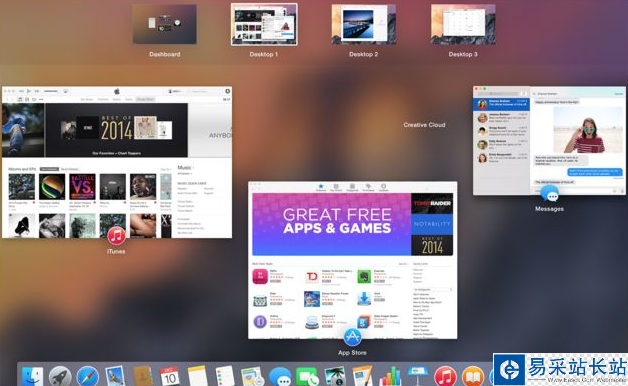Viewport: 628px width, 386px height.
Task: Click Todoist TD app icon in App Store
Action: tap(312, 277)
